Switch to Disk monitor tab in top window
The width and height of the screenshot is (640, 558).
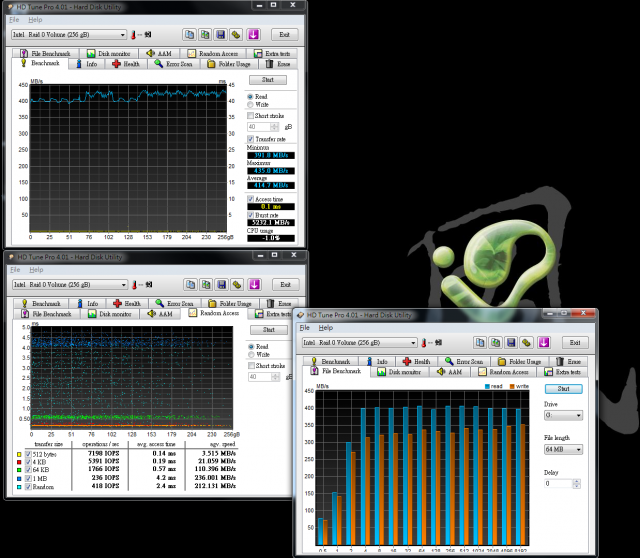pyautogui.click(x=109, y=53)
